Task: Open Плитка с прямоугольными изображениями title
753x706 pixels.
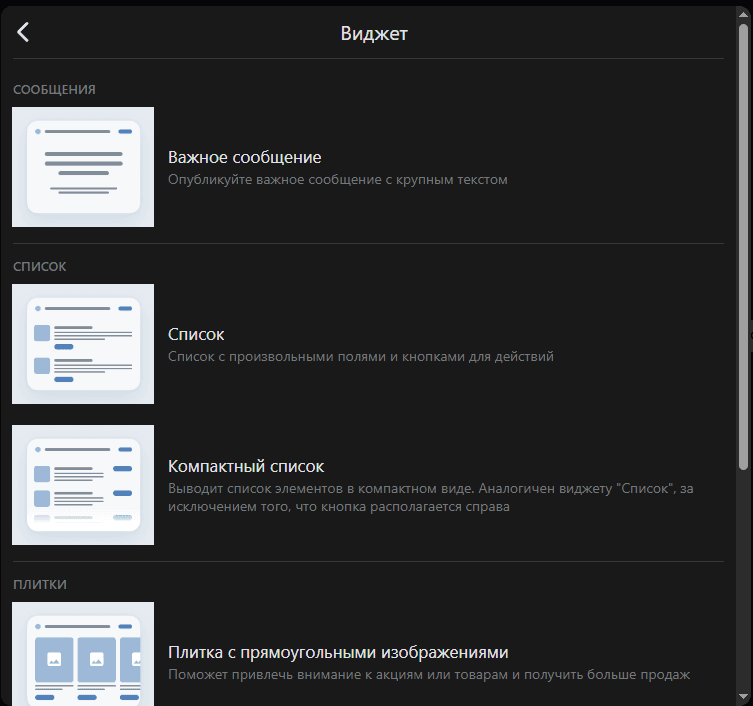Action: tap(338, 652)
